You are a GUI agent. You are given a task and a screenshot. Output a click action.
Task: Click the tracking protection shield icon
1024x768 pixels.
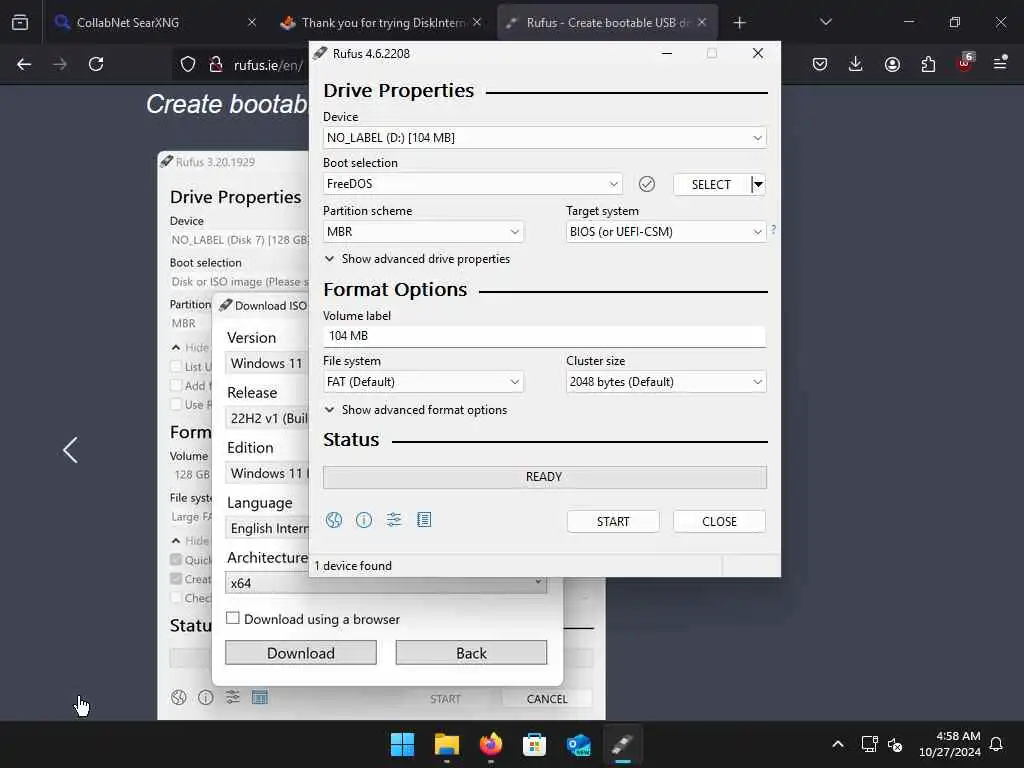(188, 65)
